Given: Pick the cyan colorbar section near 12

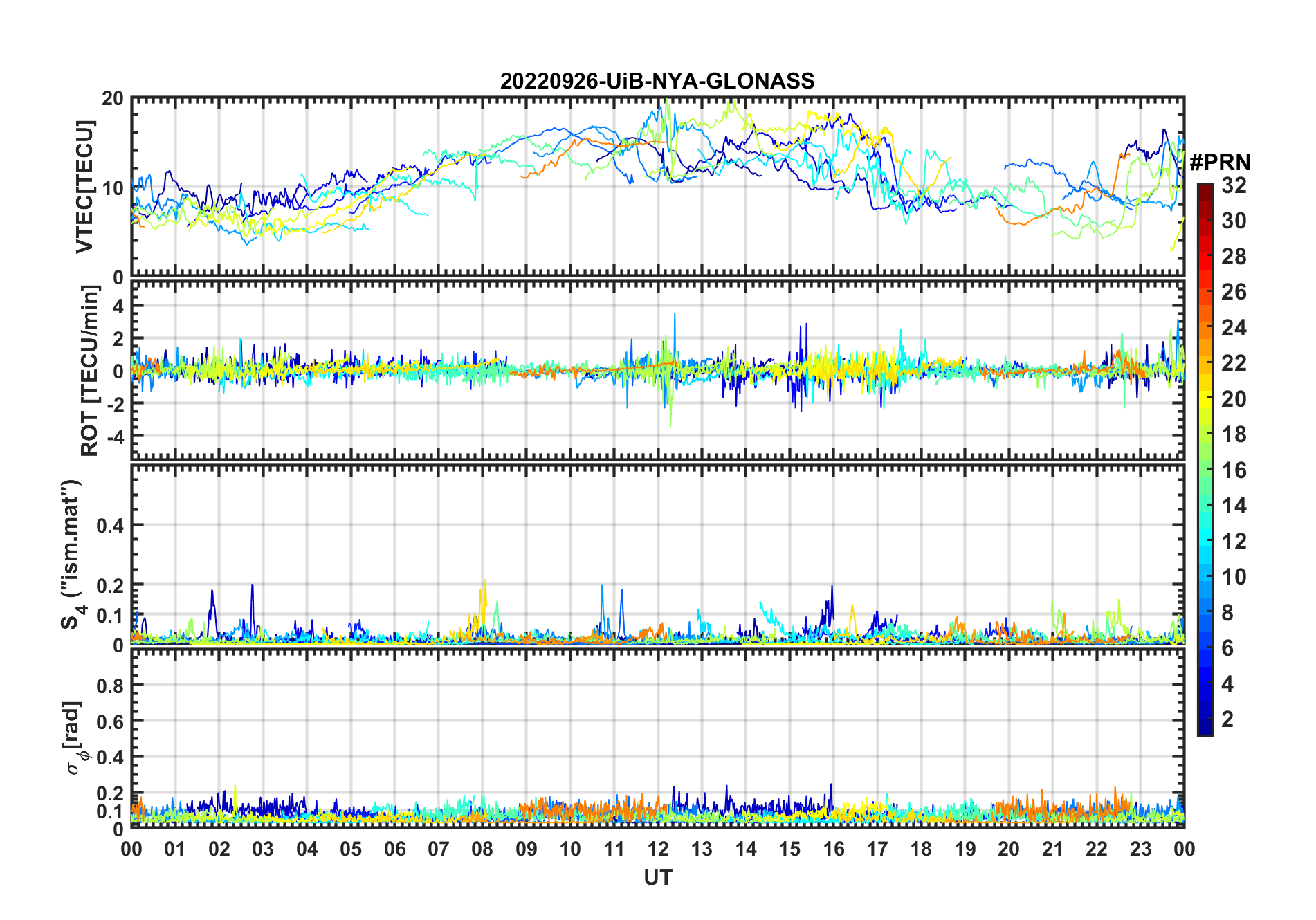Looking at the screenshot, I should click(1205, 542).
